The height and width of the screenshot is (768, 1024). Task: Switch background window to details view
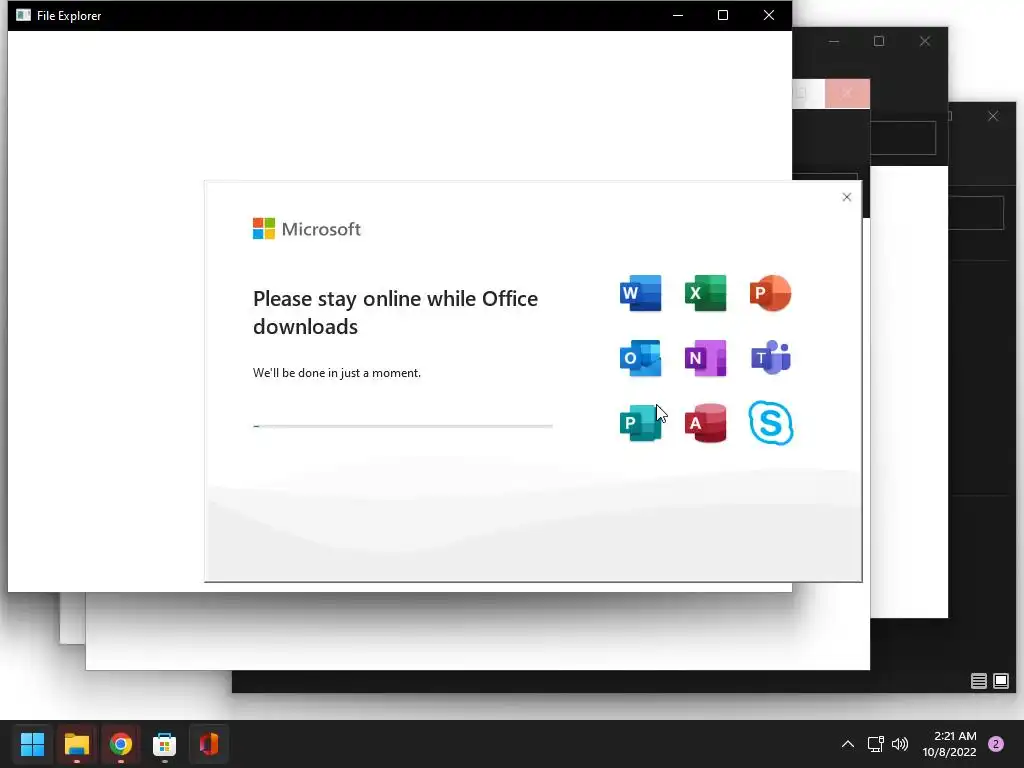point(978,681)
